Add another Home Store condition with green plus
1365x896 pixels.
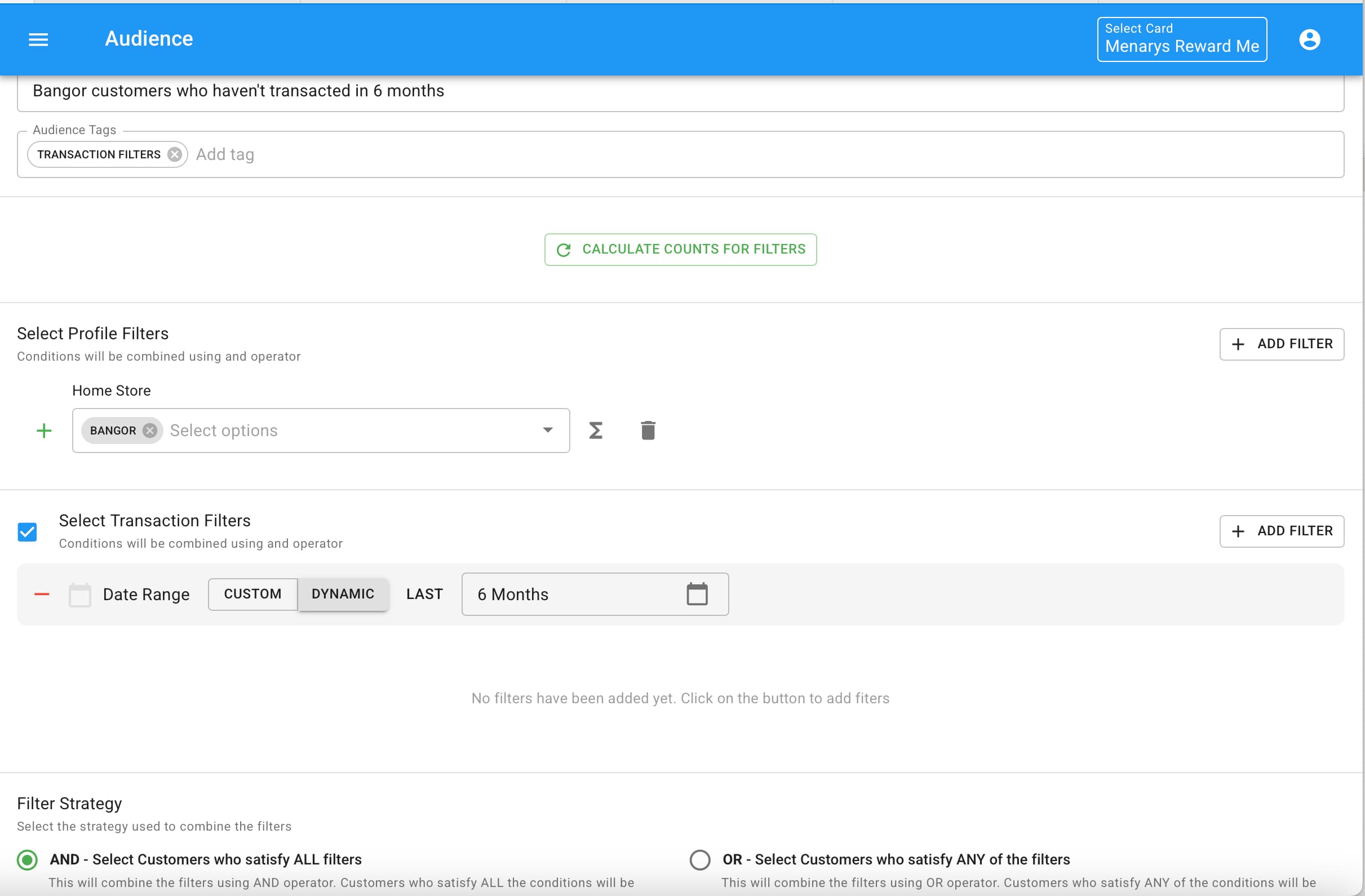[43, 430]
